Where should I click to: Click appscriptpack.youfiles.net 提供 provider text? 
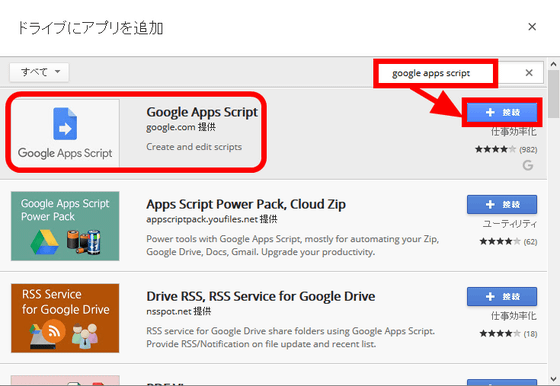211,219
